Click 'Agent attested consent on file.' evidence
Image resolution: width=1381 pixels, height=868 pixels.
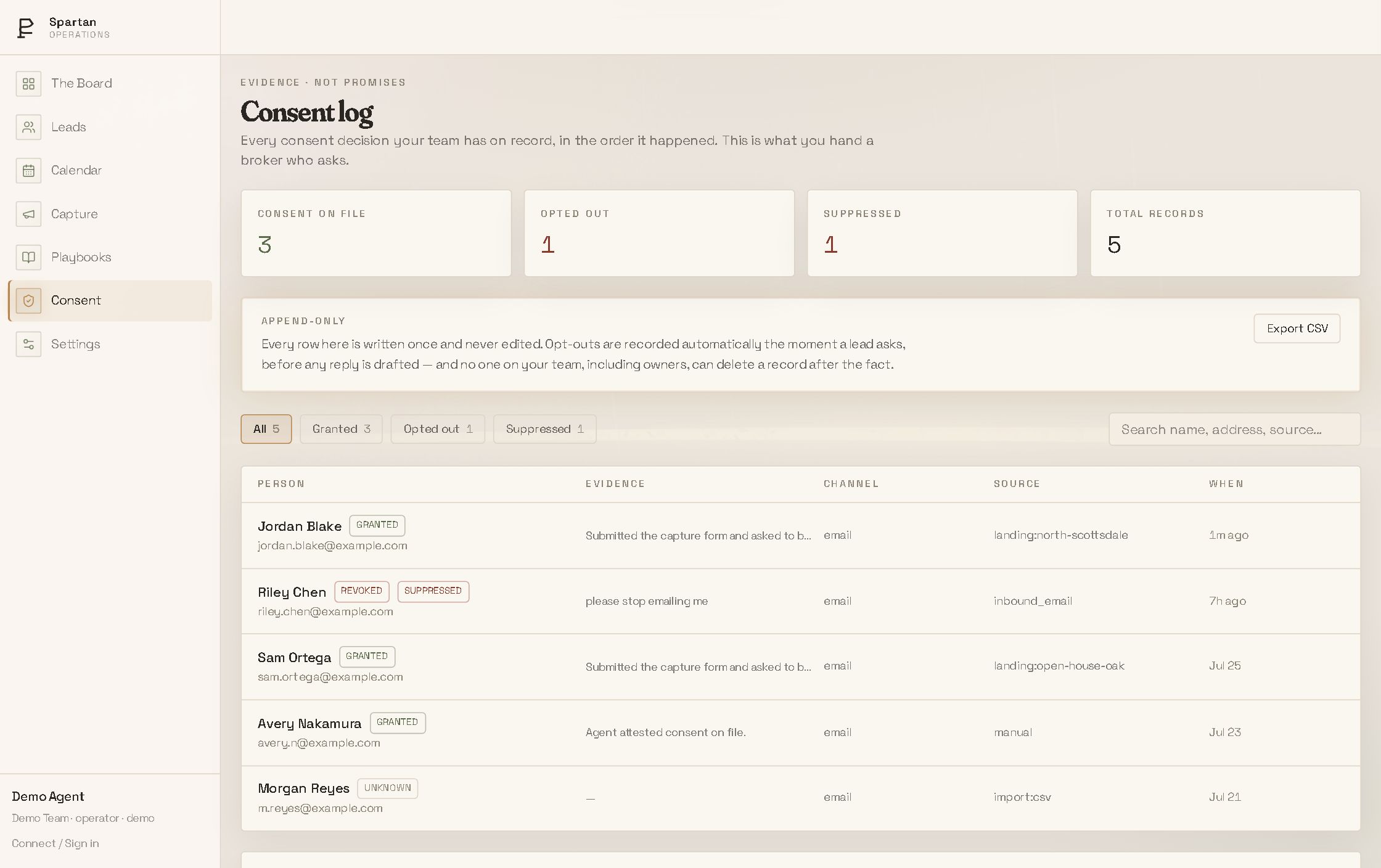click(666, 732)
